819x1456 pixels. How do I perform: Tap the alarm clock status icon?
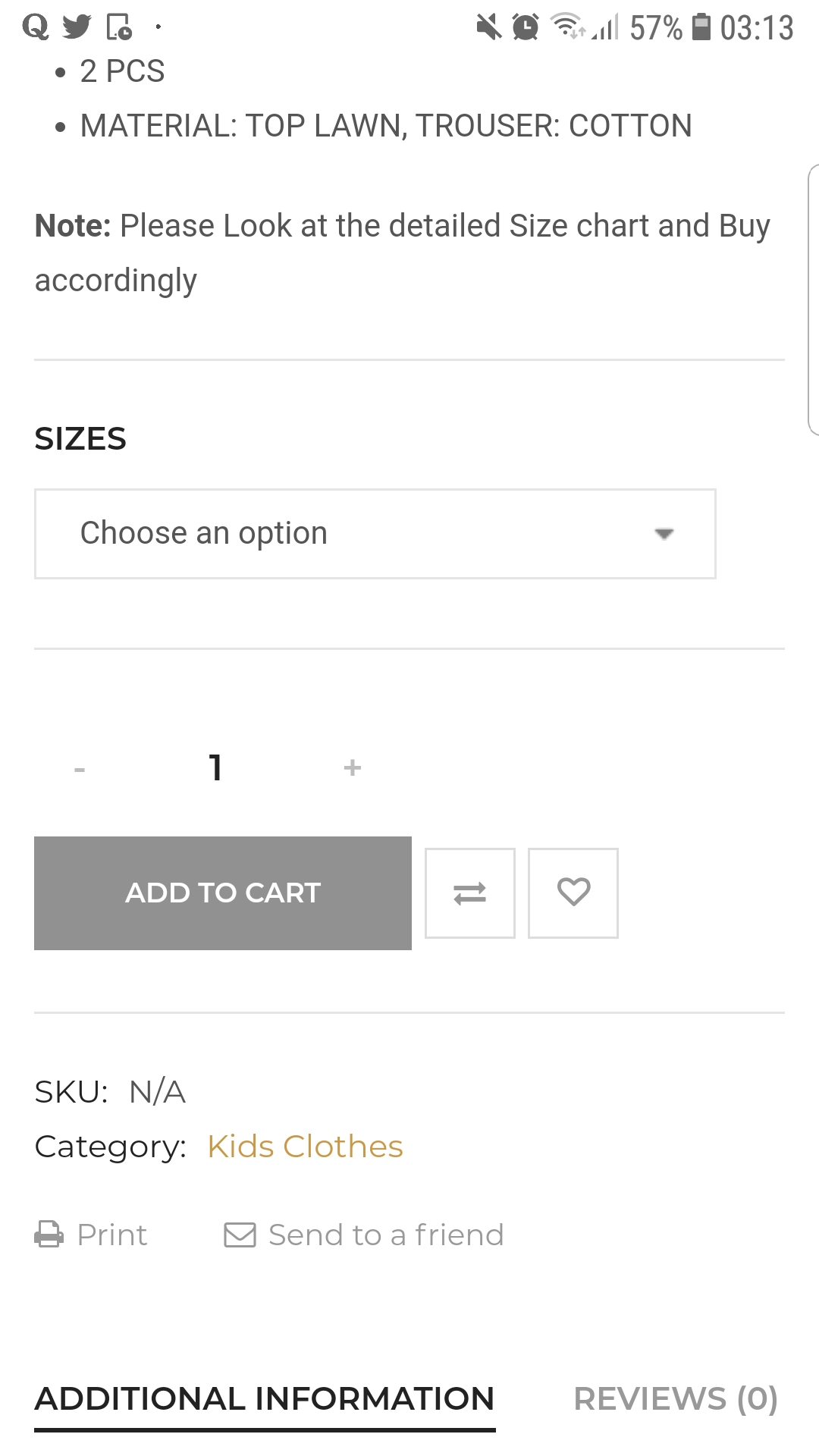(526, 27)
